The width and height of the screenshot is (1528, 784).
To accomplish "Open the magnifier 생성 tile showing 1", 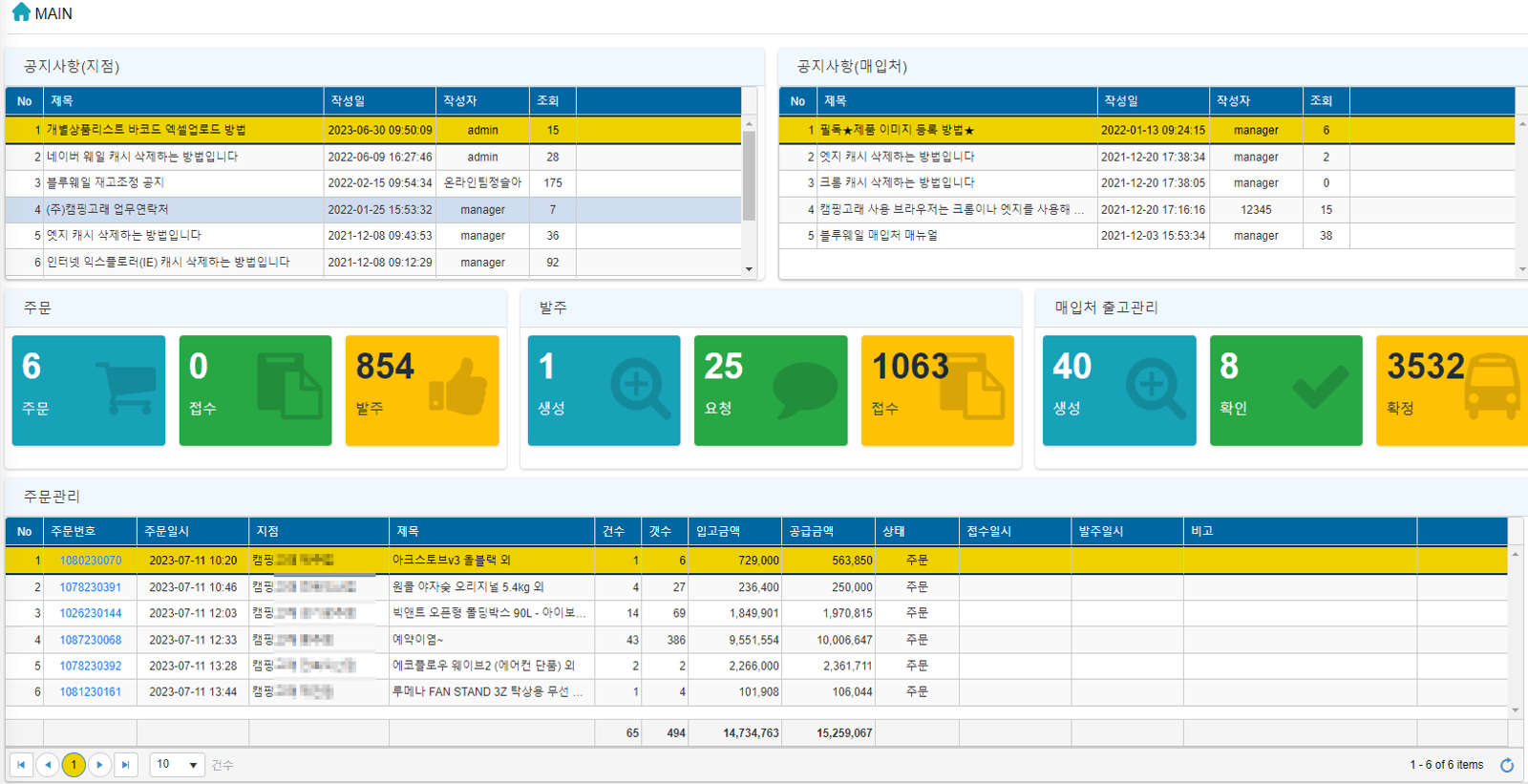I will (604, 390).
